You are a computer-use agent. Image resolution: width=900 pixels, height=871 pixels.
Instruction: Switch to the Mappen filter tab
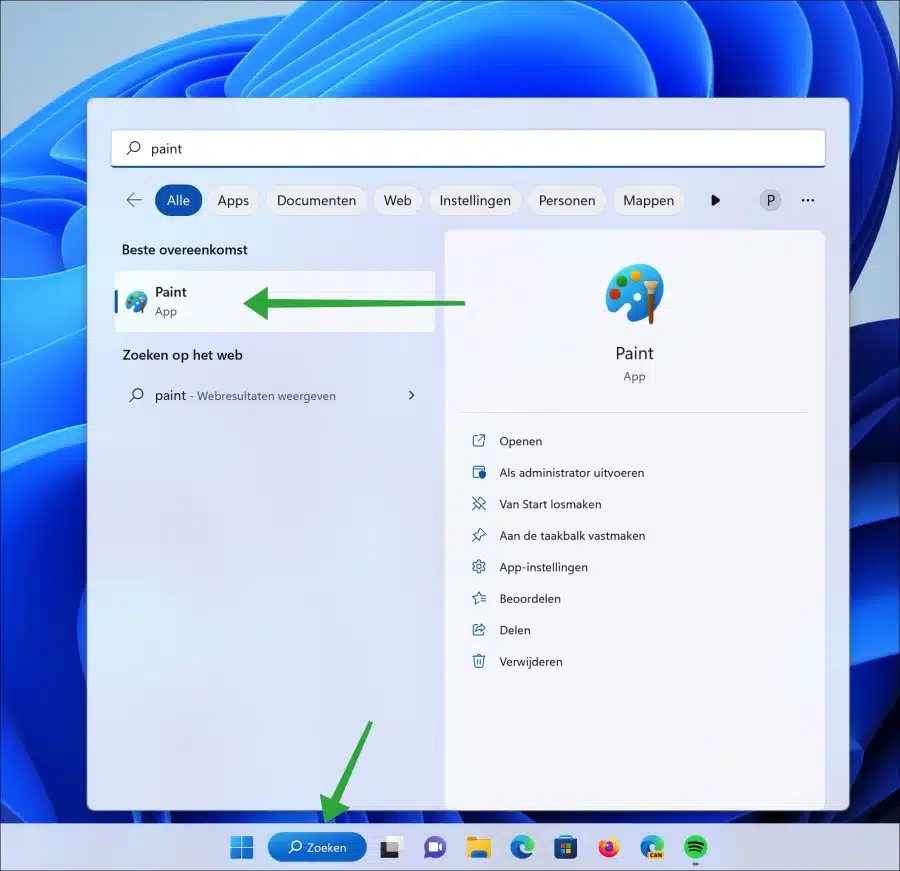click(x=649, y=200)
